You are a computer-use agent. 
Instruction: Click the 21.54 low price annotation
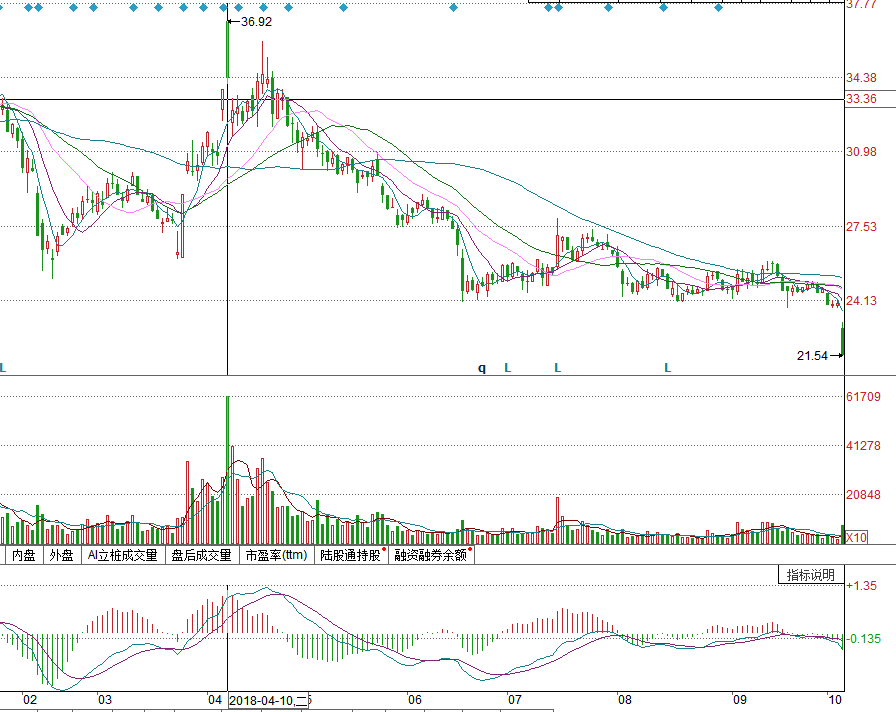(812, 355)
